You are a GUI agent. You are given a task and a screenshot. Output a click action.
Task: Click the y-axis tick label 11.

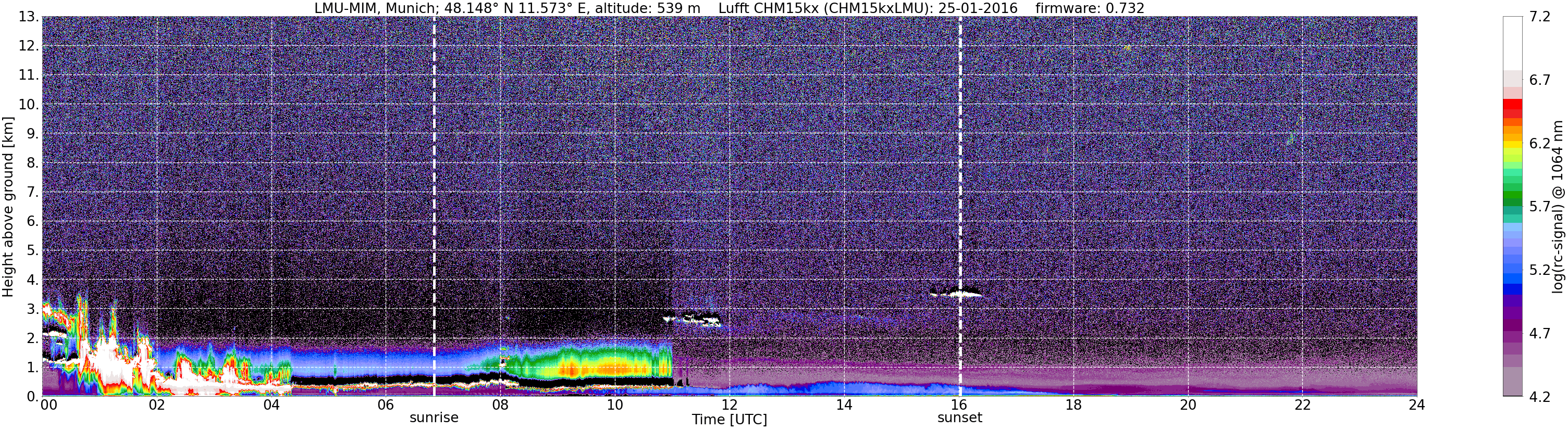28,75
